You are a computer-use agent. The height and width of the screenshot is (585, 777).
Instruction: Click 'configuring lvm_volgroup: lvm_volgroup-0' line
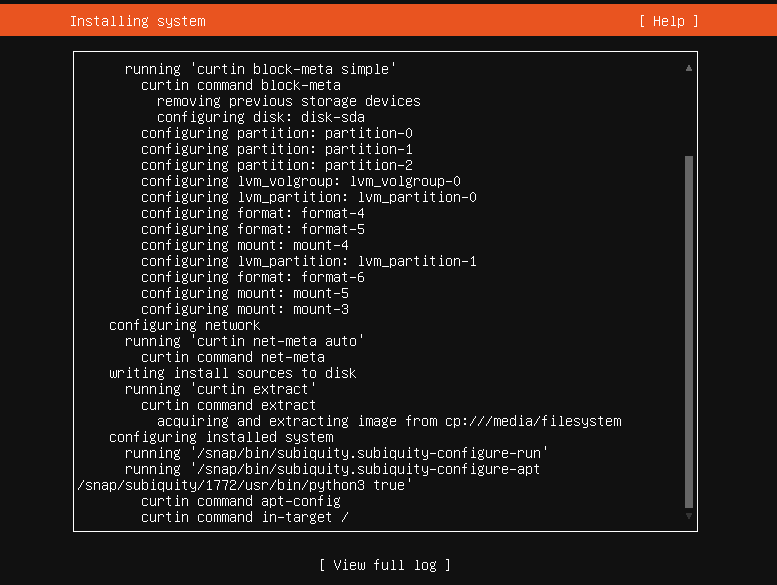pyautogui.click(x=301, y=181)
